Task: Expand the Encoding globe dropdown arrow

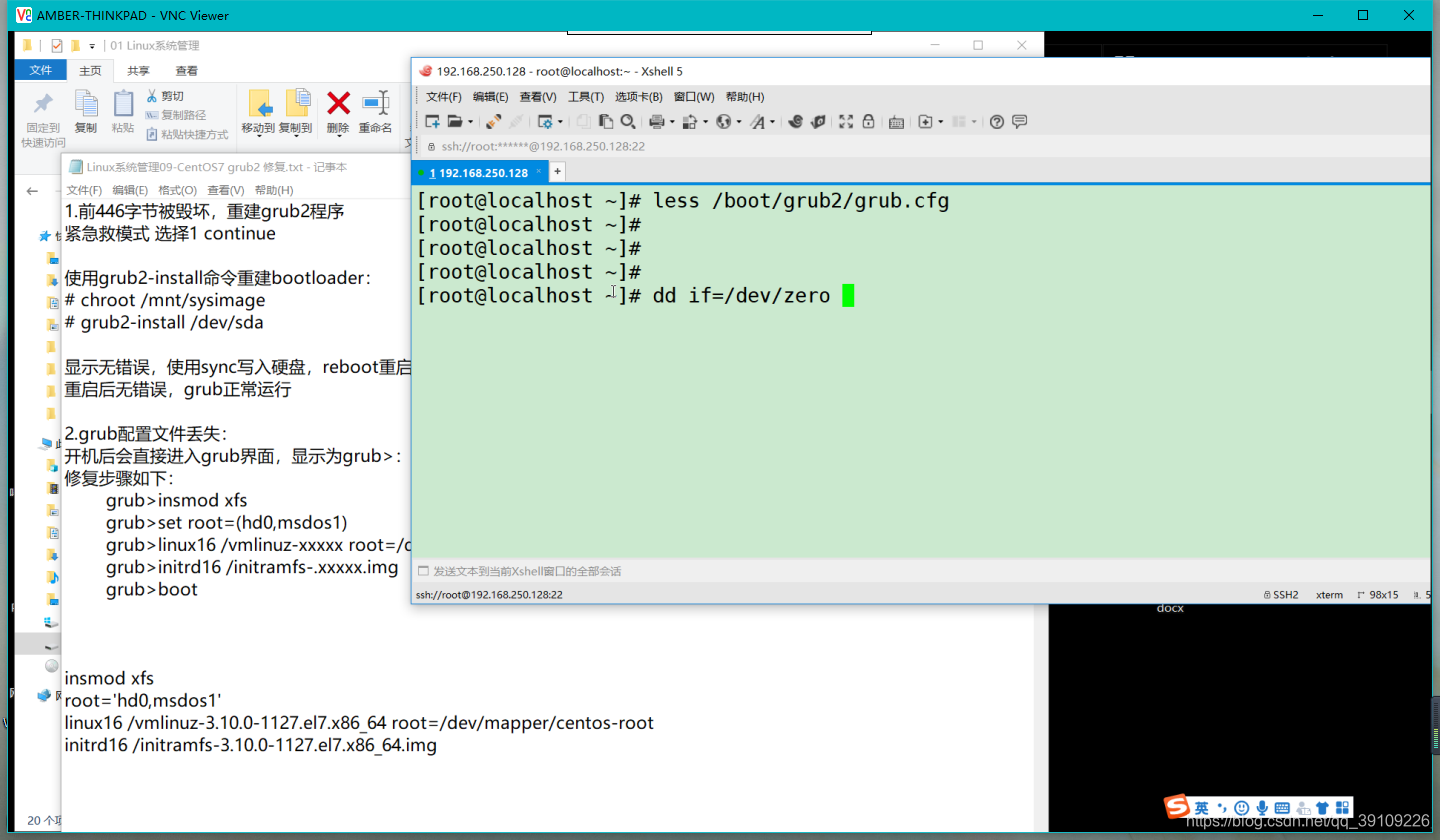Action: (739, 122)
